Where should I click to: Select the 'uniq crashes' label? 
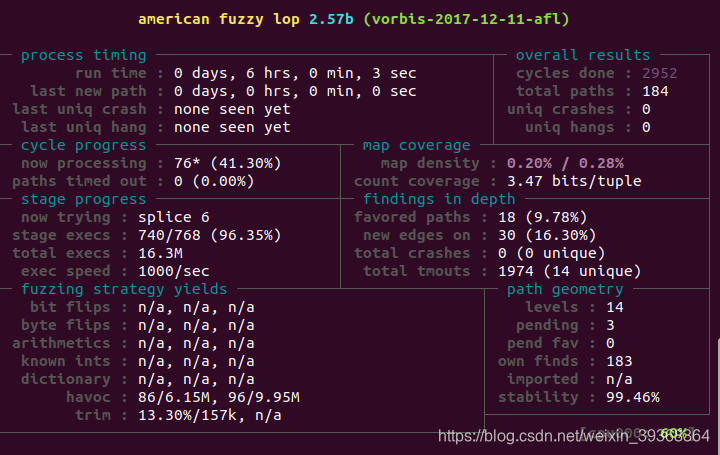click(561, 109)
